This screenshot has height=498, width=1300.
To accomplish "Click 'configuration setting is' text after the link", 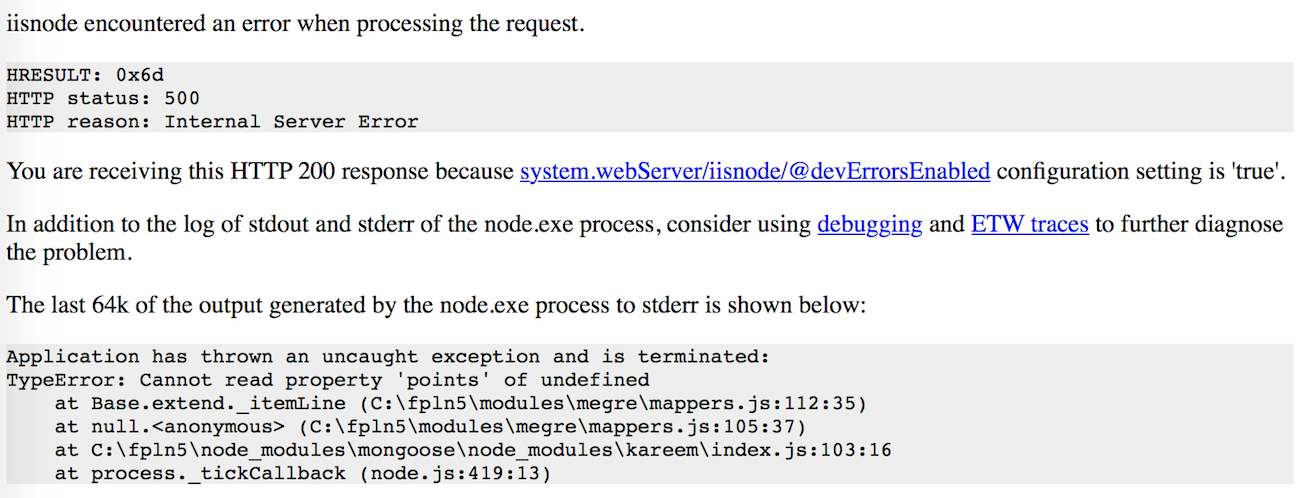I will tap(1098, 171).
